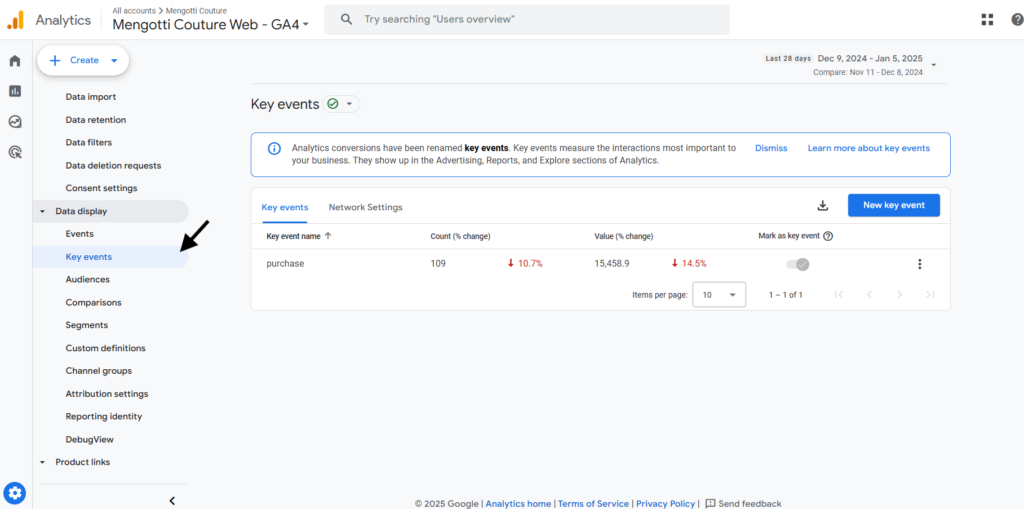
Task: Dismiss the key events banner
Action: pos(771,148)
